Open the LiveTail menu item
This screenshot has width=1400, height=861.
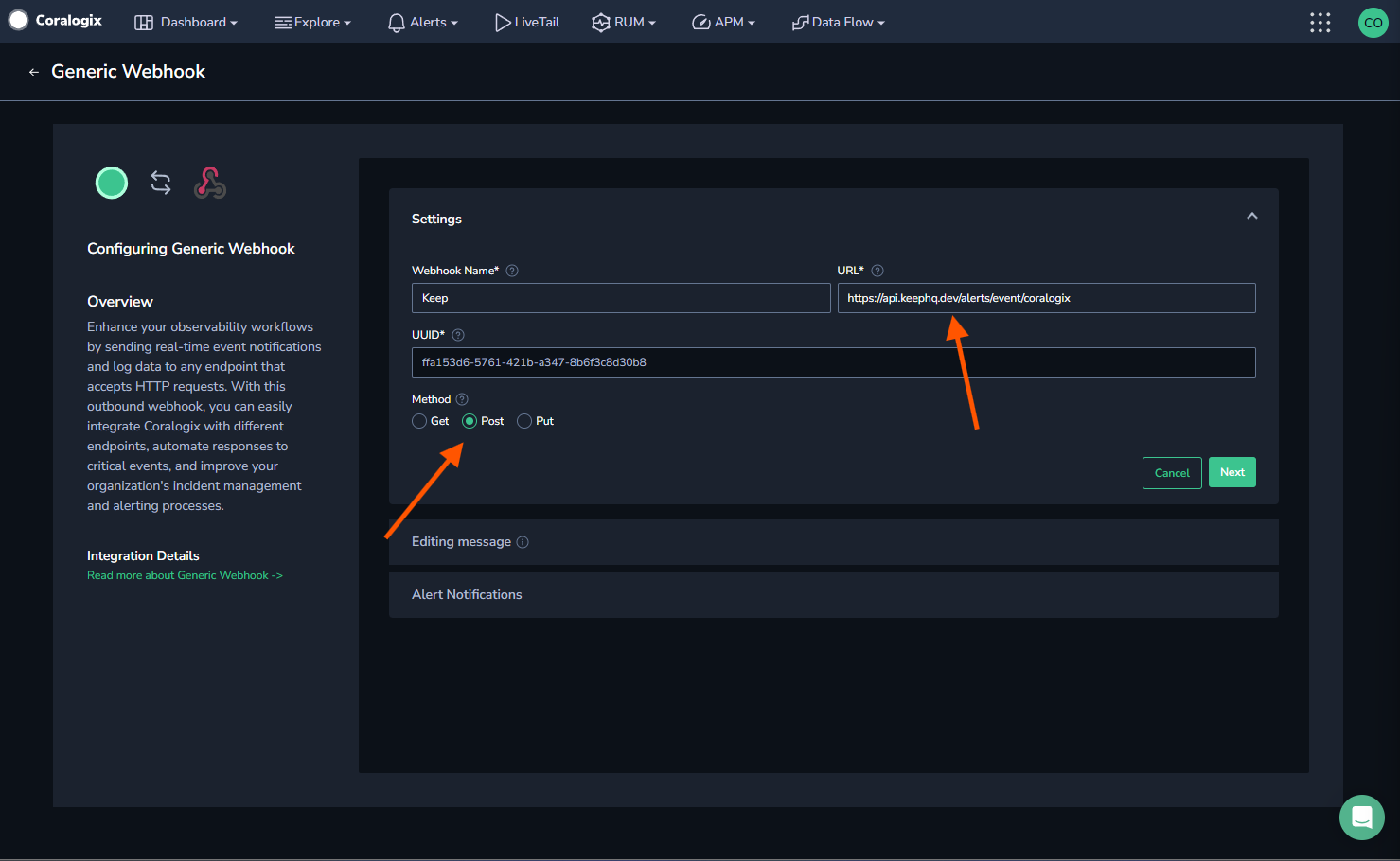[x=527, y=23]
